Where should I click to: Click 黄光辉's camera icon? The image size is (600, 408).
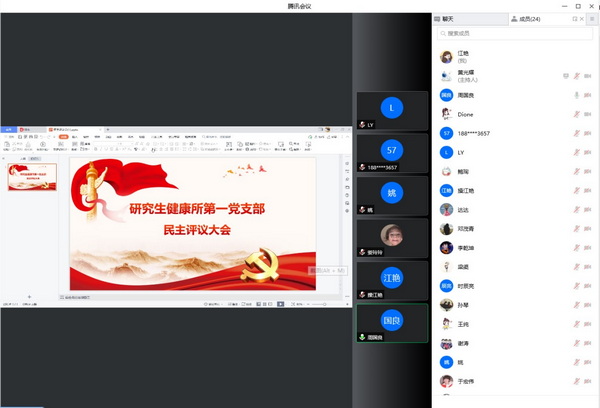coord(588,76)
